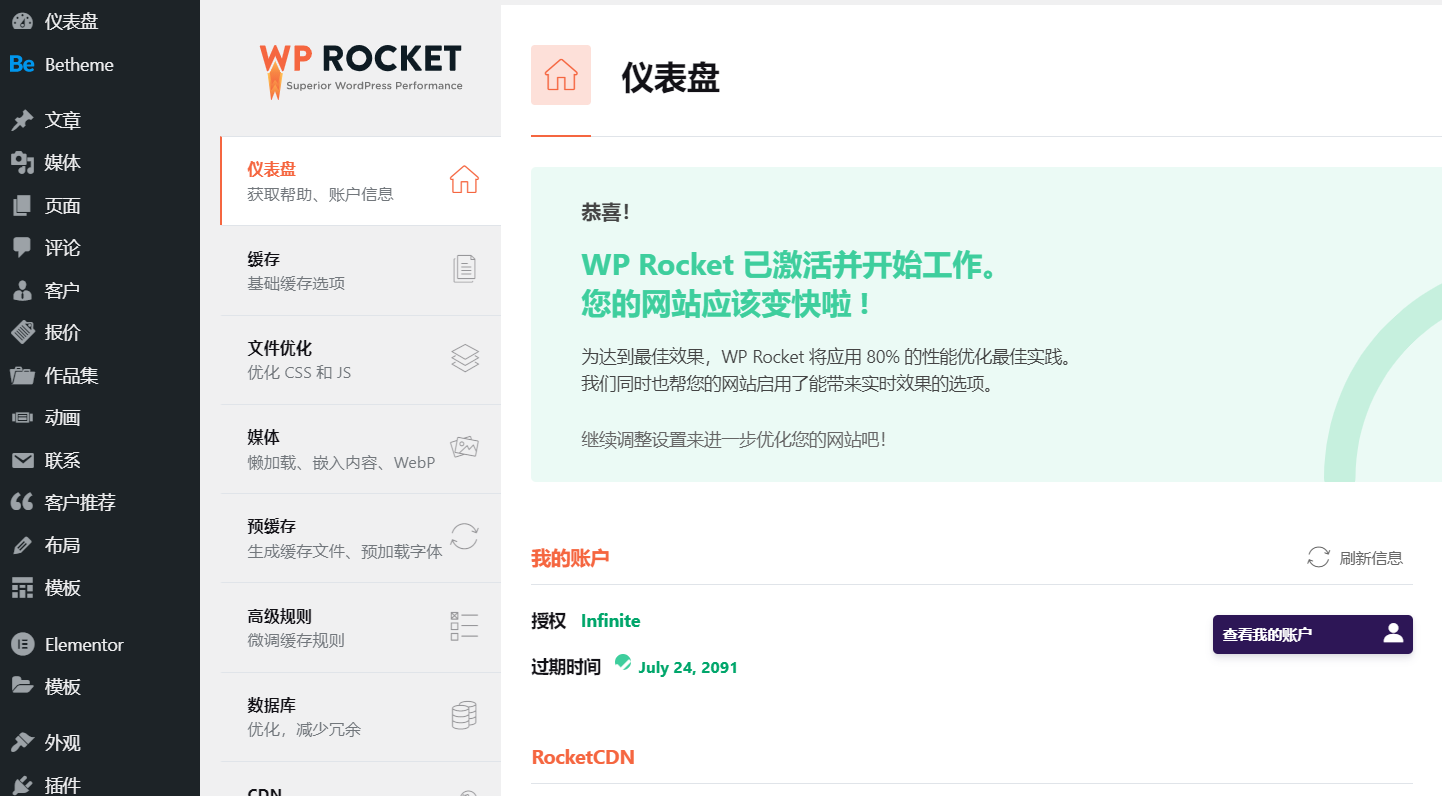Click the green Infinite license text
1442x796 pixels.
tap(610, 621)
